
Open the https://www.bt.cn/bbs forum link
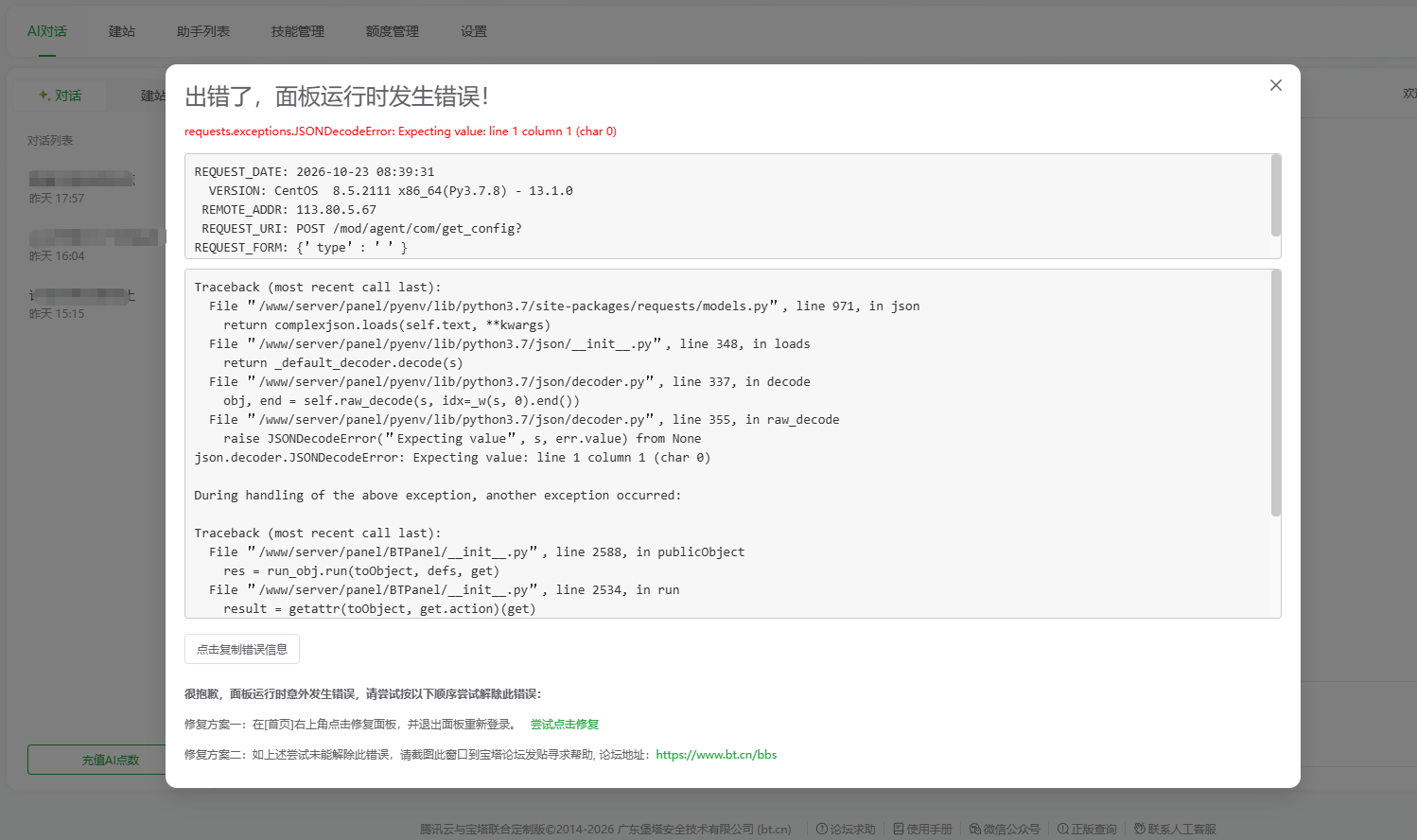pos(716,755)
